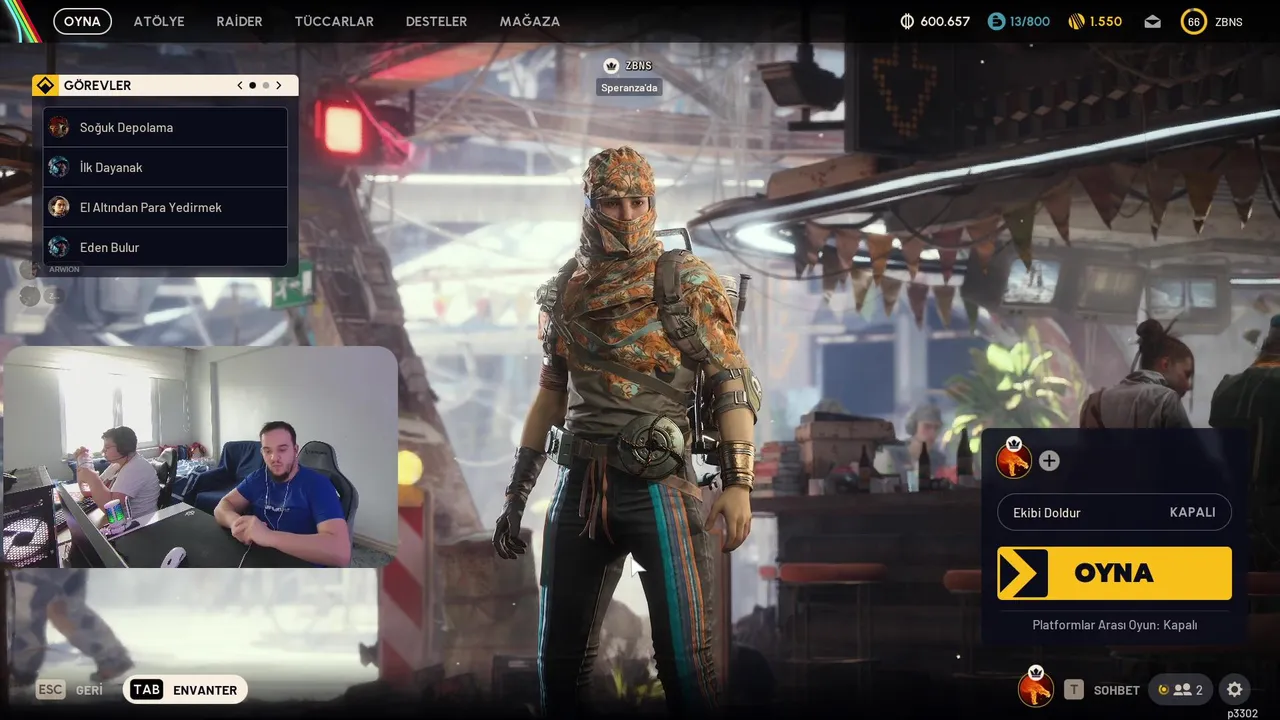Open the El Altından Para Yedirmek quest
Image resolution: width=1280 pixels, height=720 pixels.
[165, 207]
